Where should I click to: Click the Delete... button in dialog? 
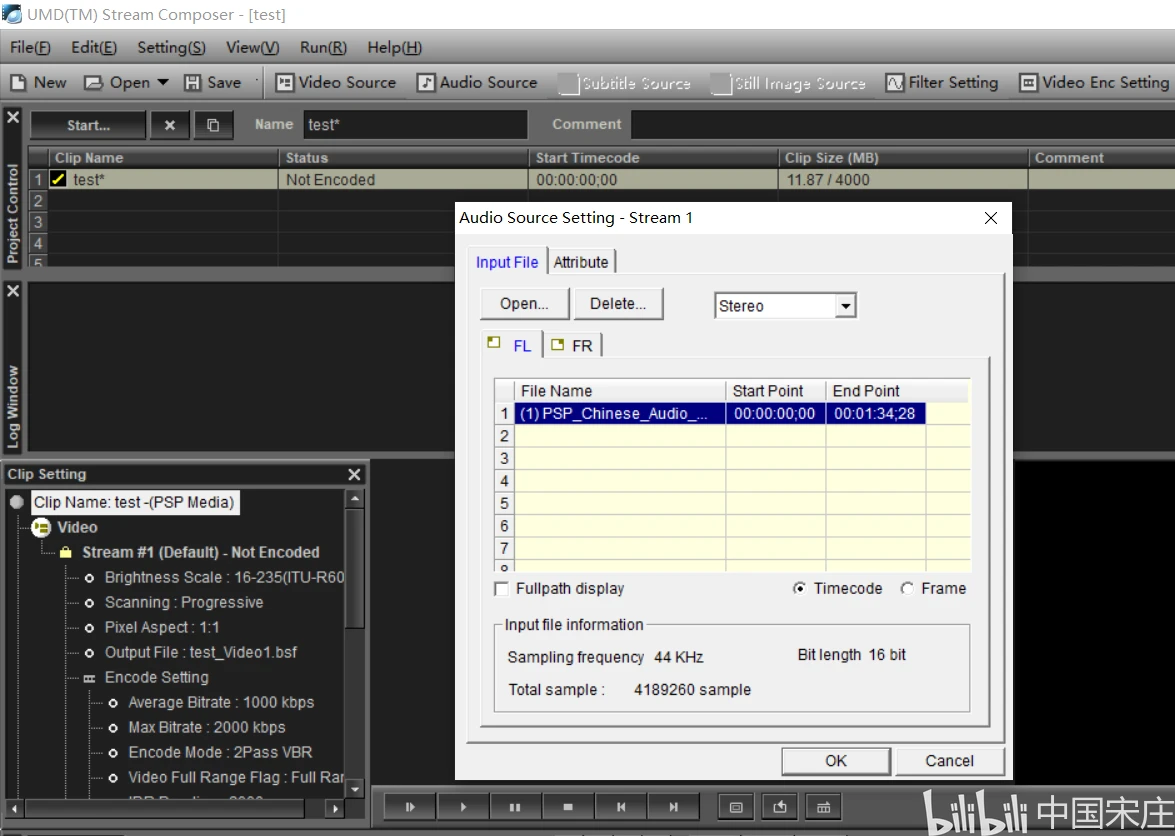pos(618,304)
